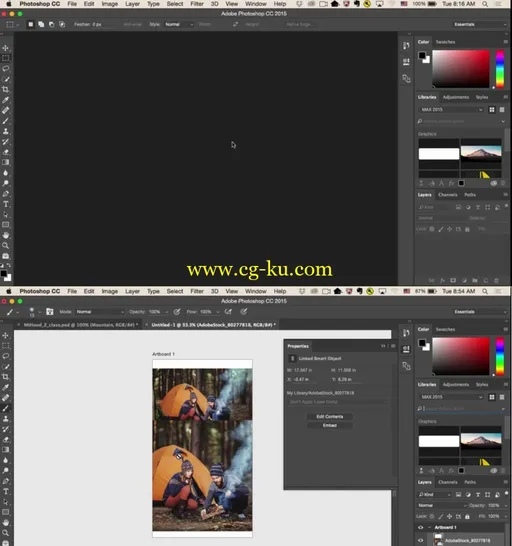Click the color field in the Artboard window Color panel
Viewport: 512px width, 546px height.
[x=461, y=356]
